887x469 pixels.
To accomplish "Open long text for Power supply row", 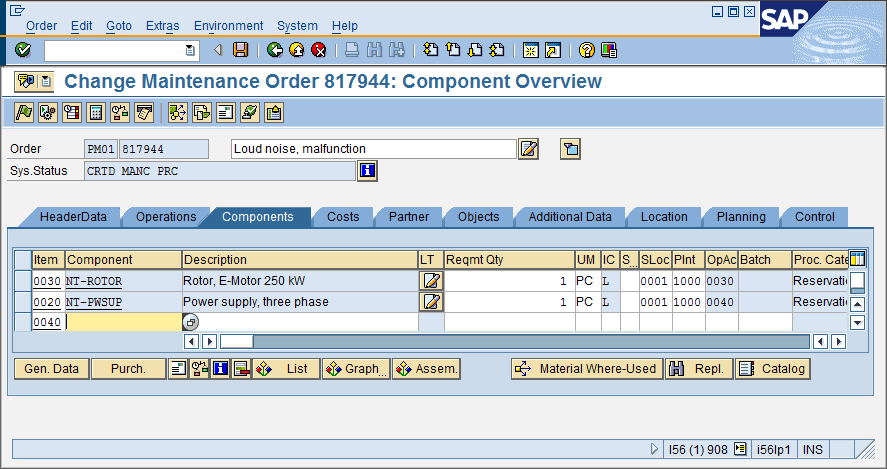I will tap(431, 302).
